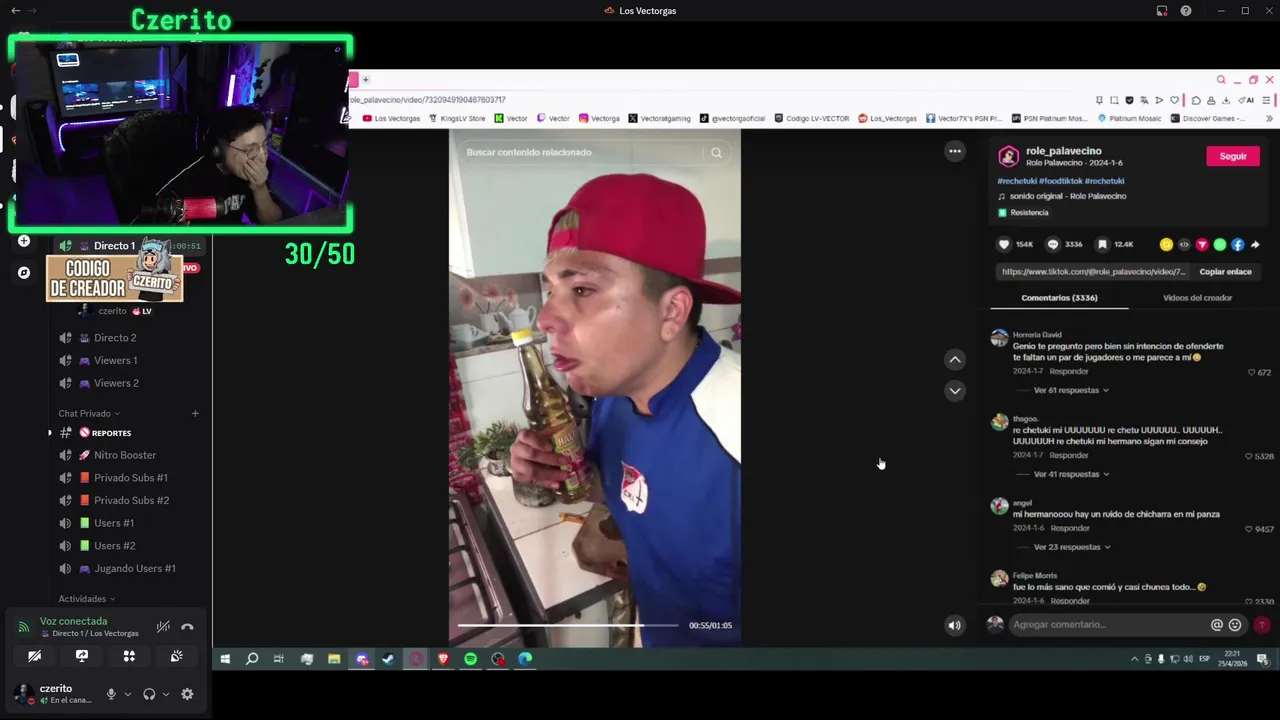The width and height of the screenshot is (1280, 720).
Task: Open browser AI assistant icon
Action: click(x=1247, y=100)
